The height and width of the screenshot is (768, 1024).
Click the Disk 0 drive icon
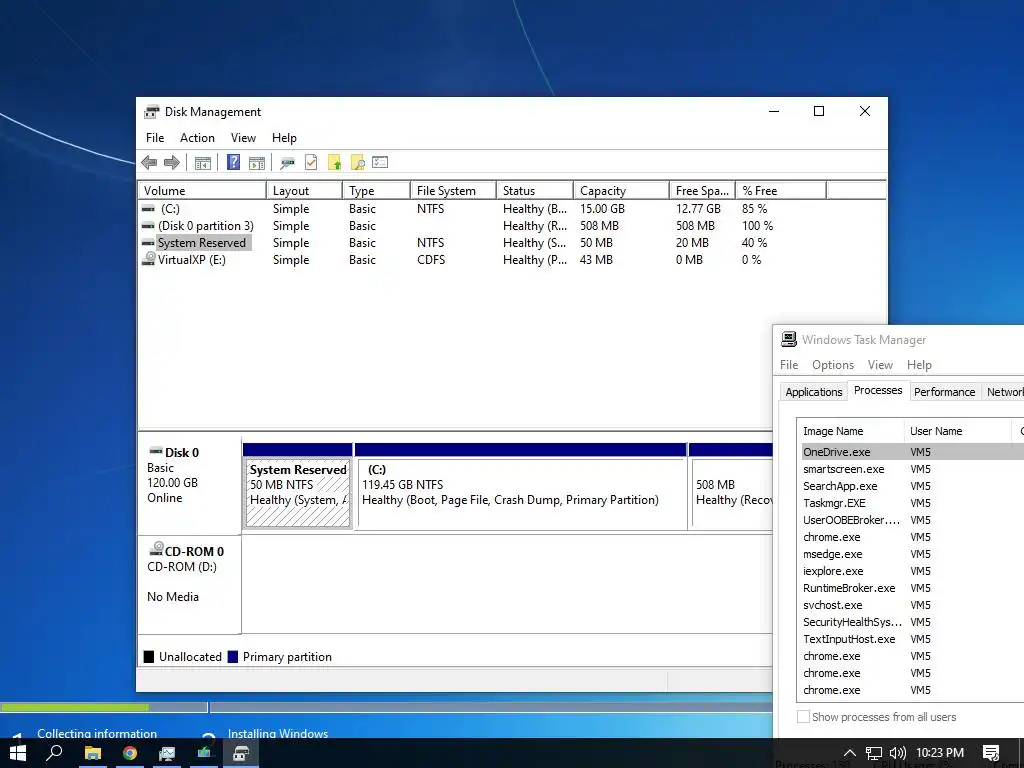[156, 451]
